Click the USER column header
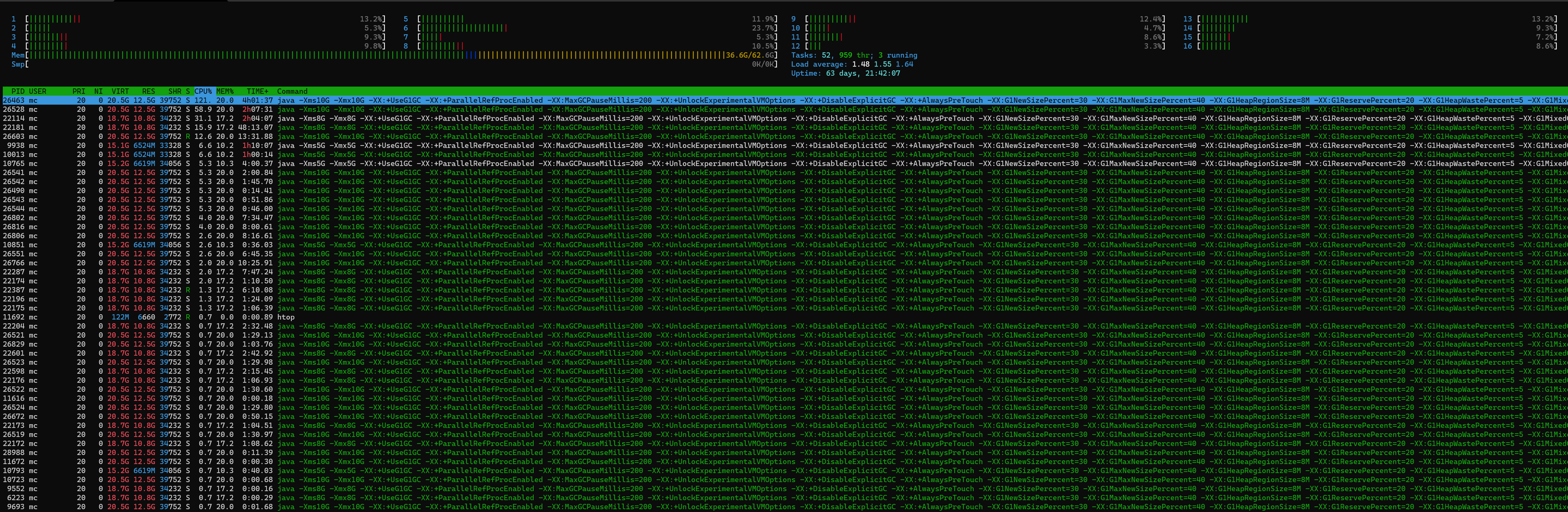 pos(38,92)
